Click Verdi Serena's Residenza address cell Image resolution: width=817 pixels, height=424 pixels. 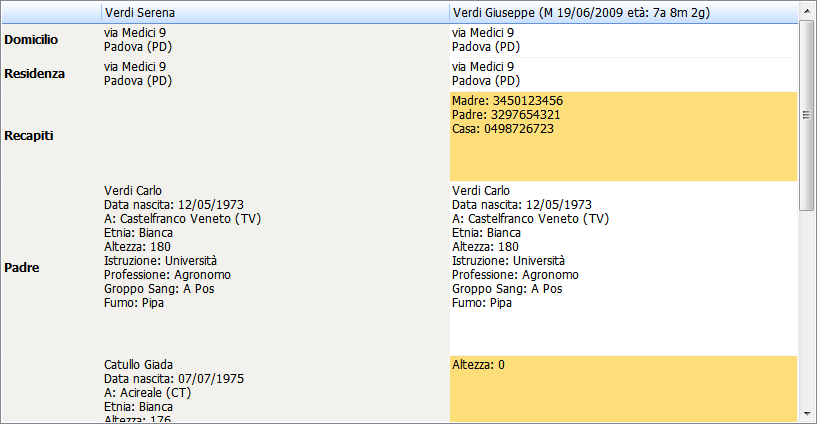coord(275,74)
